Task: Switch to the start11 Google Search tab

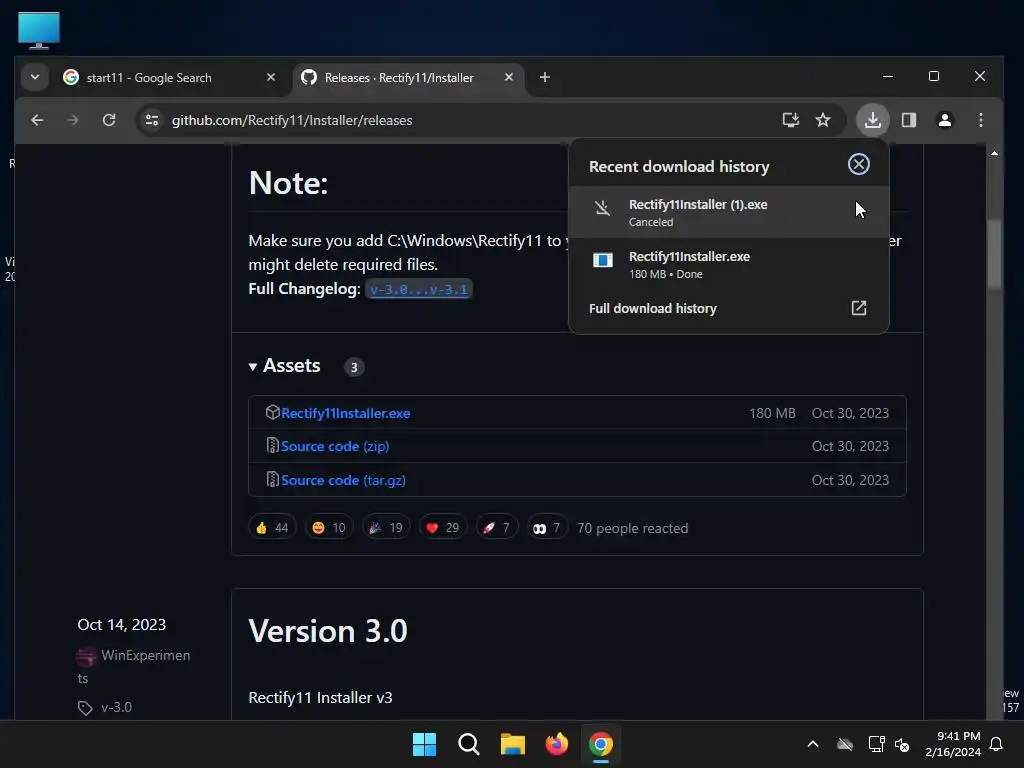Action: click(x=168, y=78)
